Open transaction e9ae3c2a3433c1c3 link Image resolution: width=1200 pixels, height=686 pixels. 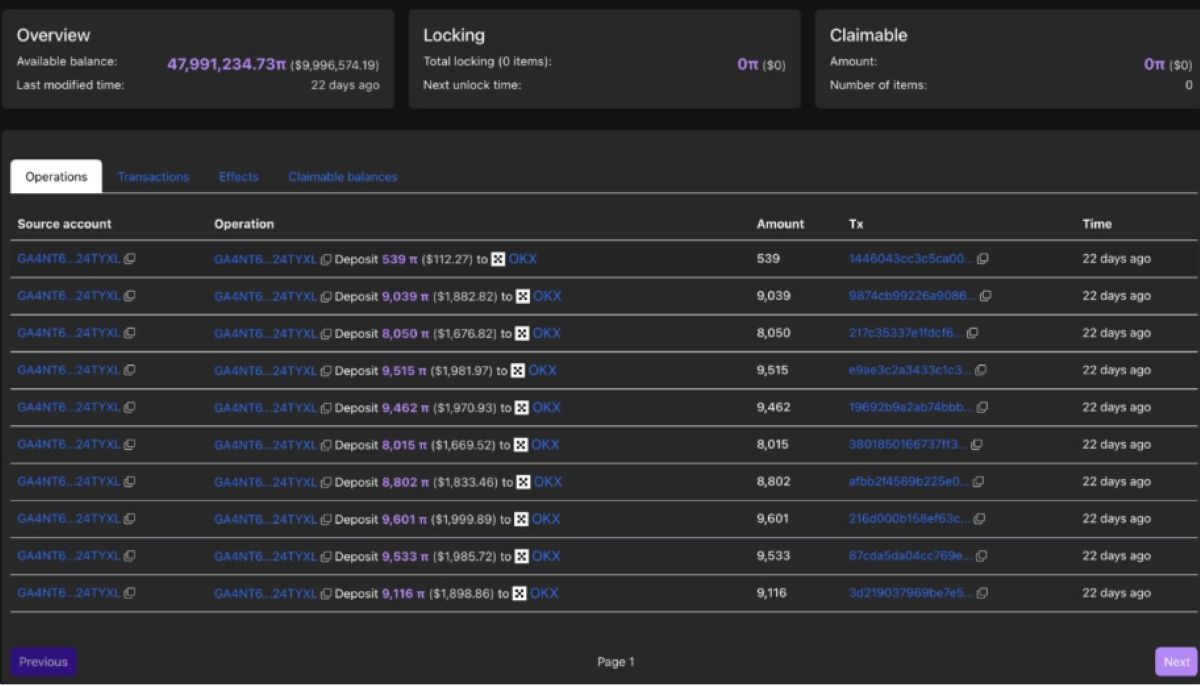tap(910, 370)
